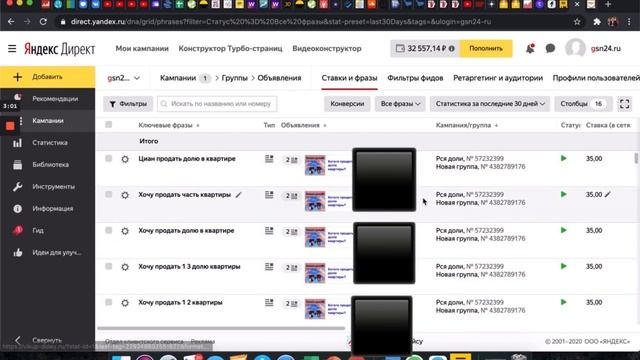Open a new browser tab

[x=608, y=4]
